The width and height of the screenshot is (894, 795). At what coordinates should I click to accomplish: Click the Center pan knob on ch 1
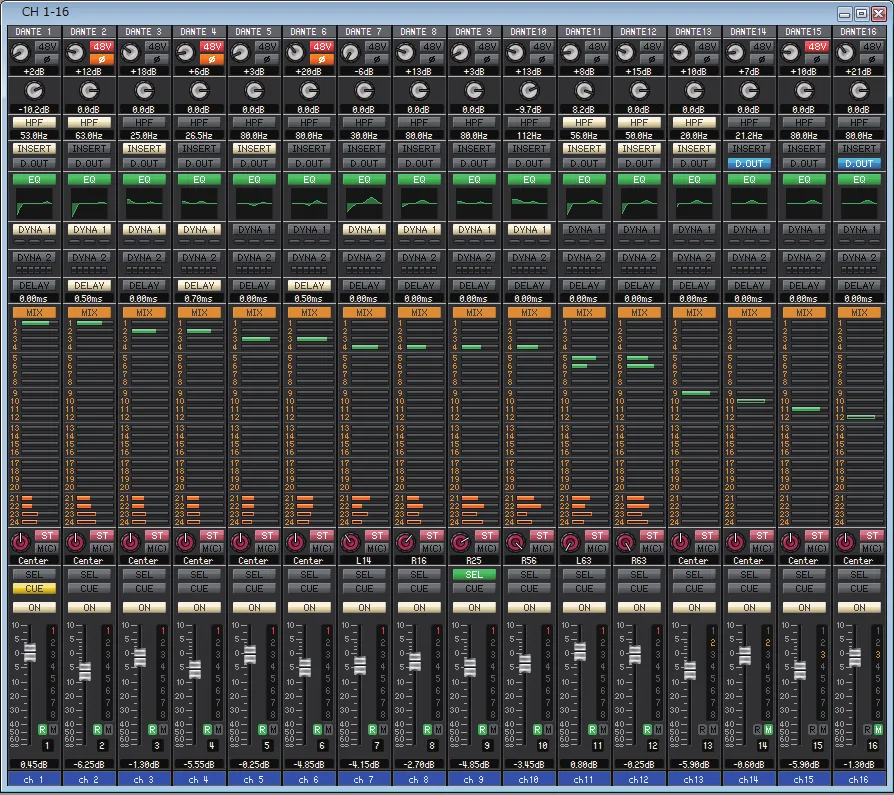point(21,541)
